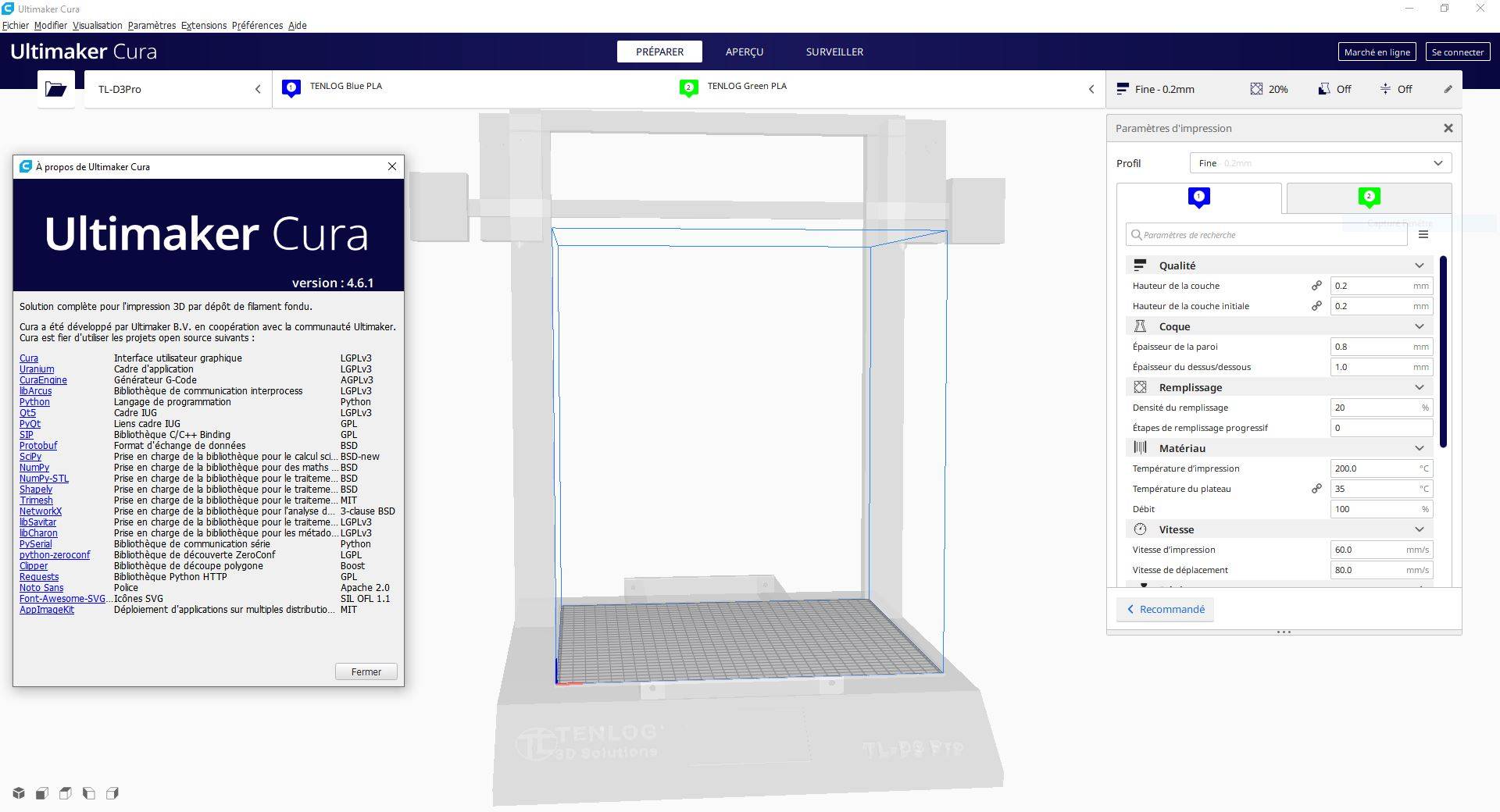Click the Densité du remplissage value field
The image size is (1500, 812).
(x=1381, y=408)
